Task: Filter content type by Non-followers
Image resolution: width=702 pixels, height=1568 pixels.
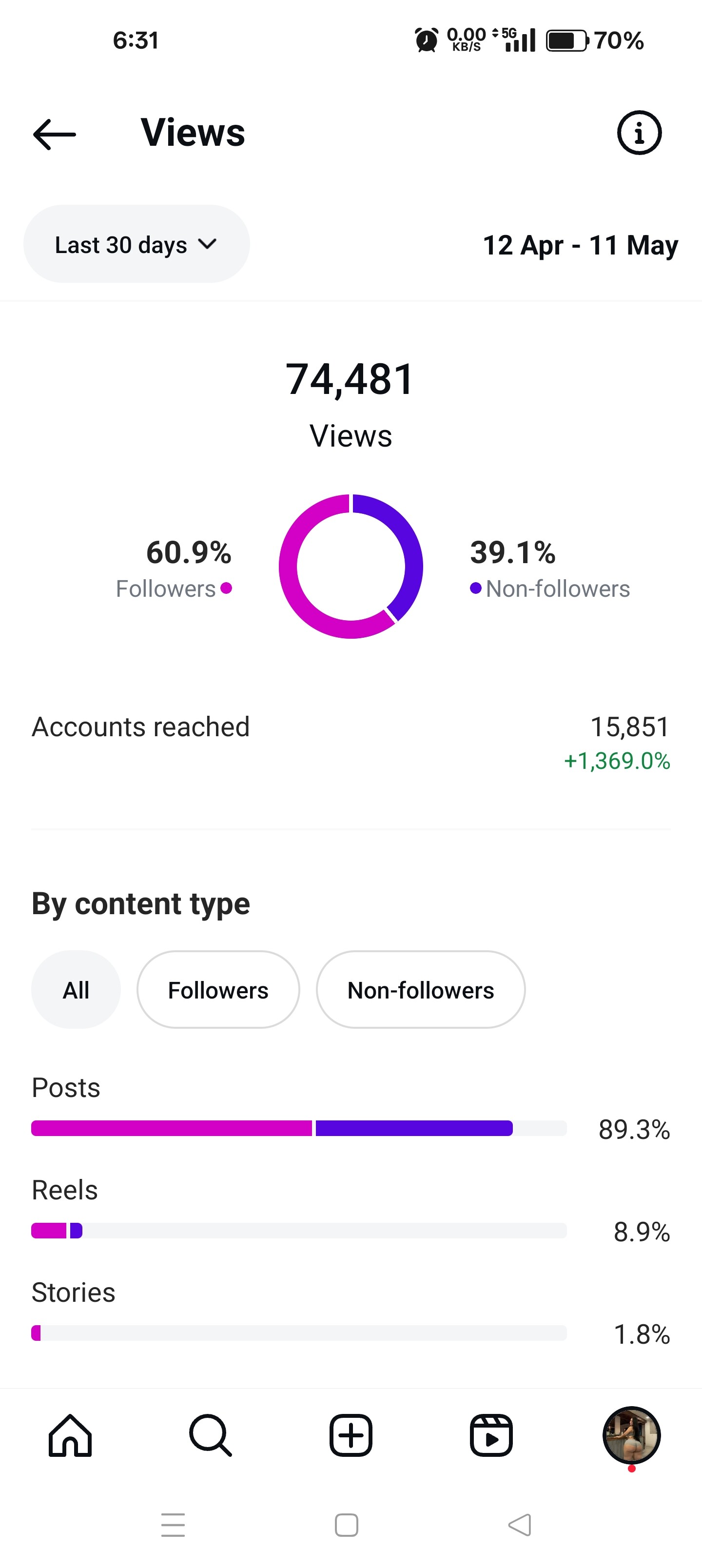Action: pyautogui.click(x=420, y=990)
